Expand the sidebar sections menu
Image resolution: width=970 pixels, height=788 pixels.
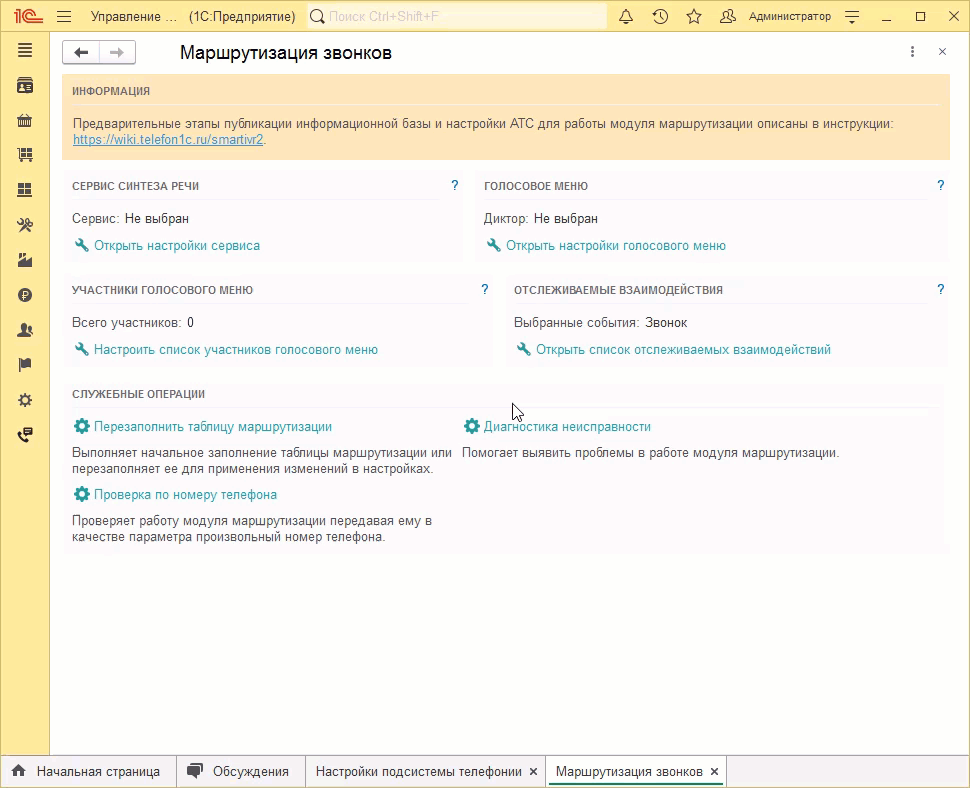coord(25,51)
